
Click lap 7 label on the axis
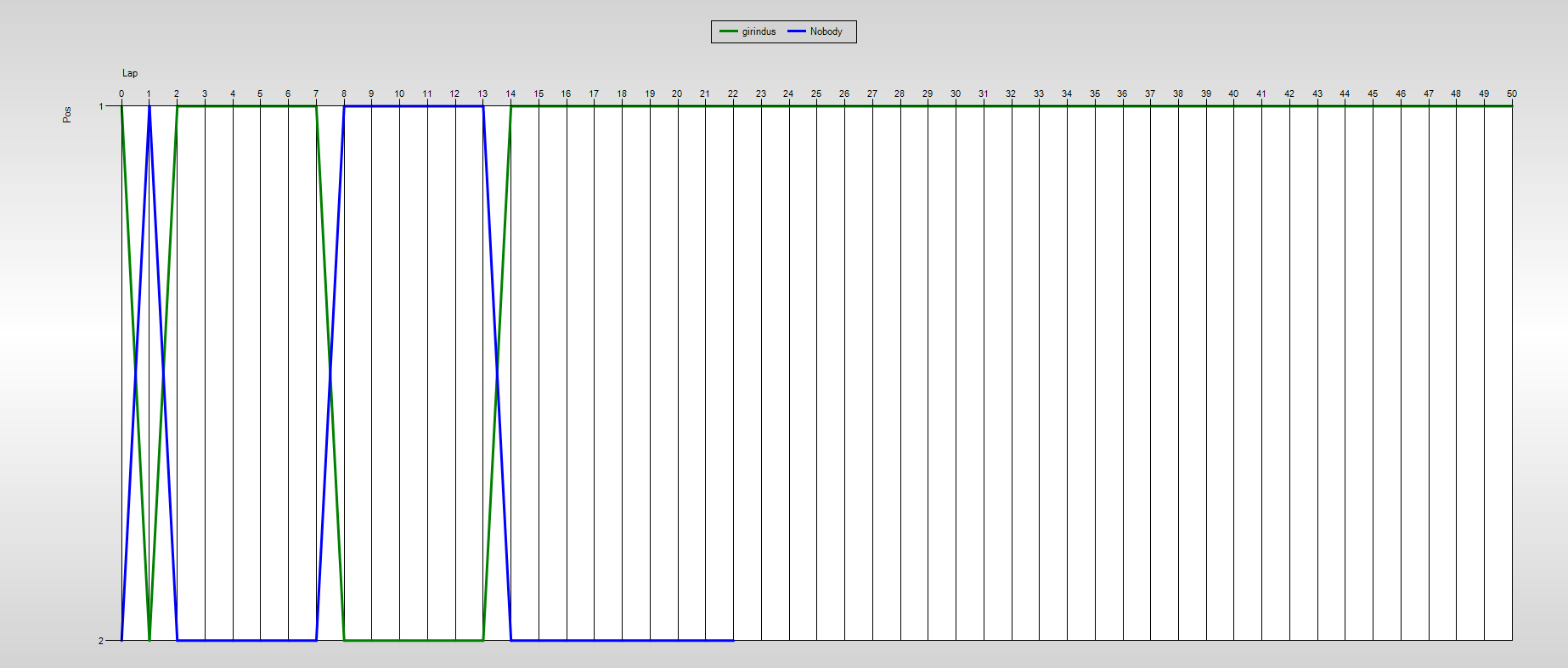click(x=316, y=93)
